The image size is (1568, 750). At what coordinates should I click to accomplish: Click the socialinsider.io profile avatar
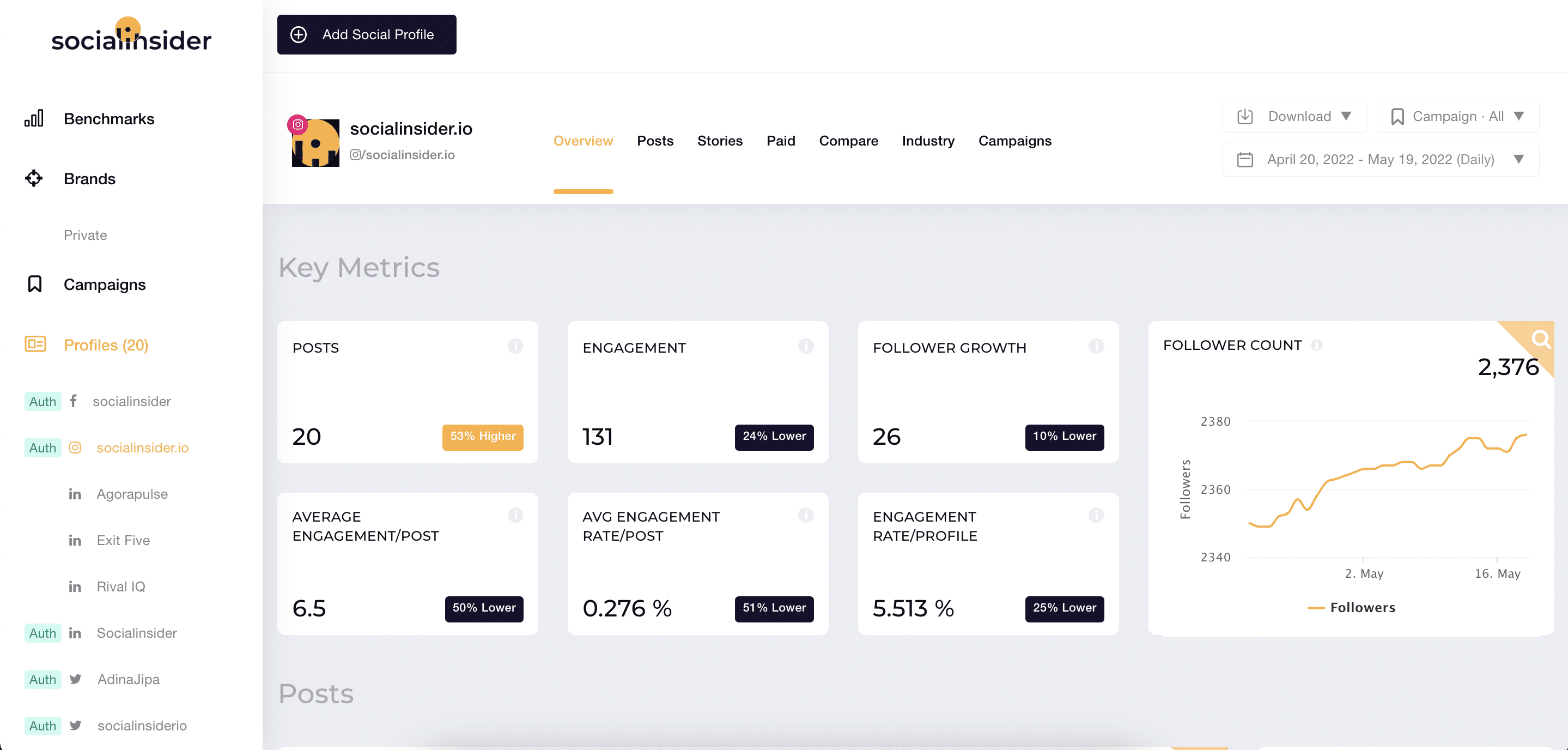tap(315, 142)
